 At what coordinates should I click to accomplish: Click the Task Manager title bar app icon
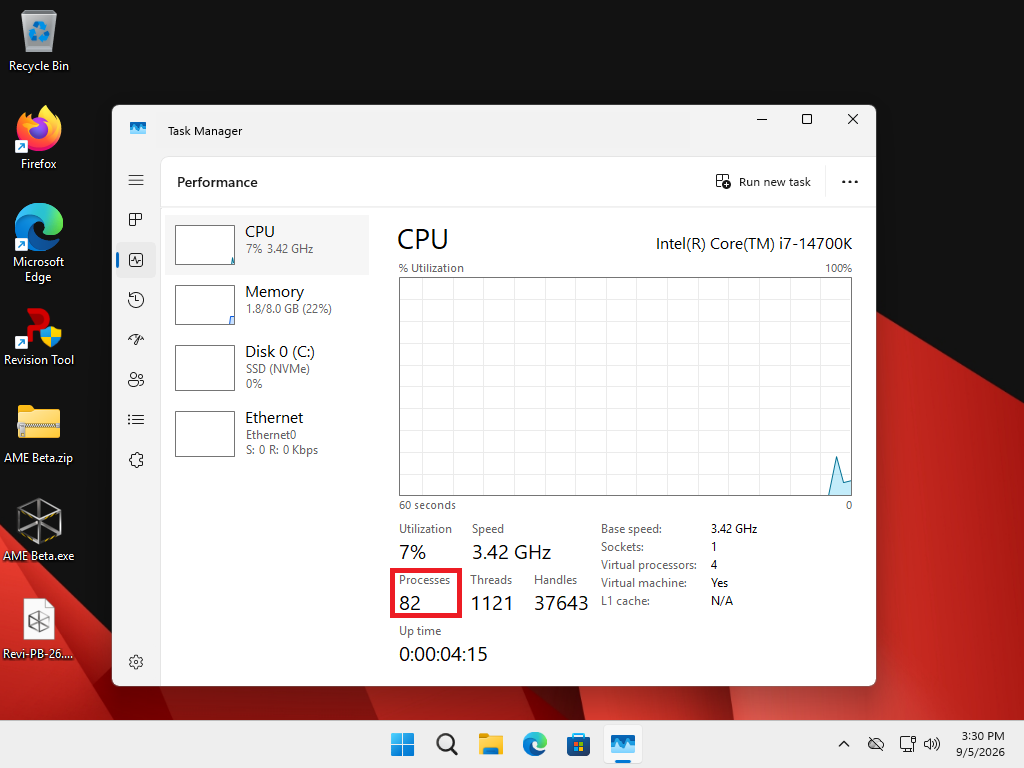point(138,129)
